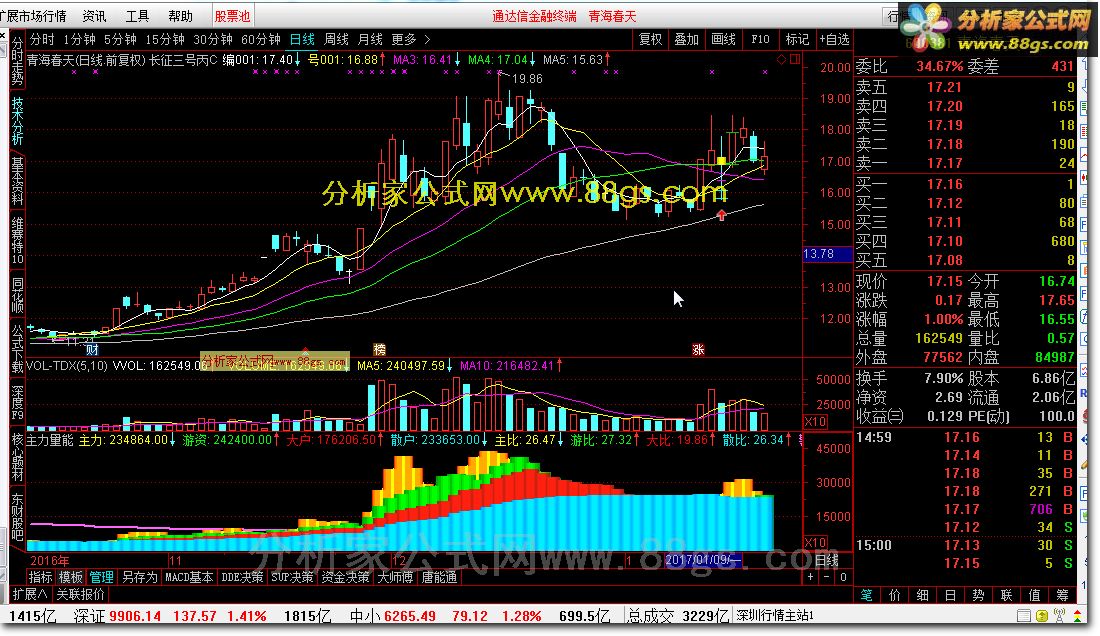Click the 管理 manage tab
1100x636 pixels.
point(102,577)
